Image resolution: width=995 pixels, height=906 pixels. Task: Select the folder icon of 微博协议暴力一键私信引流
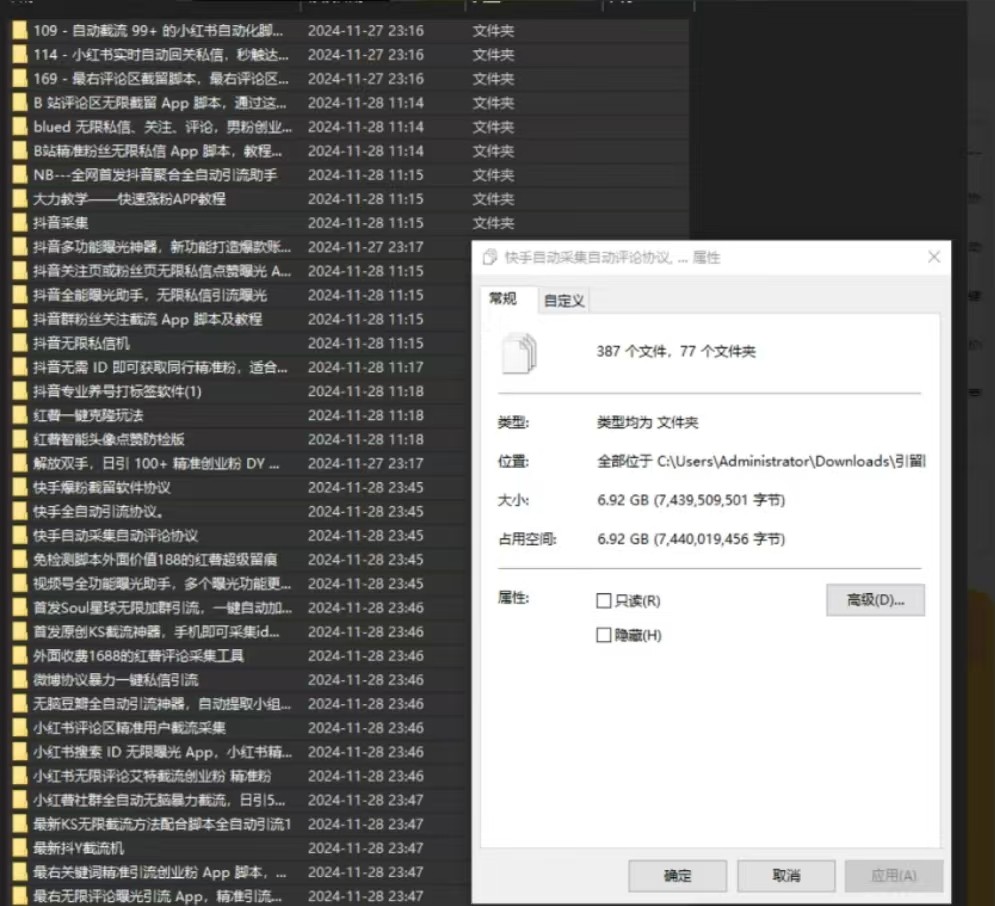[x=19, y=680]
